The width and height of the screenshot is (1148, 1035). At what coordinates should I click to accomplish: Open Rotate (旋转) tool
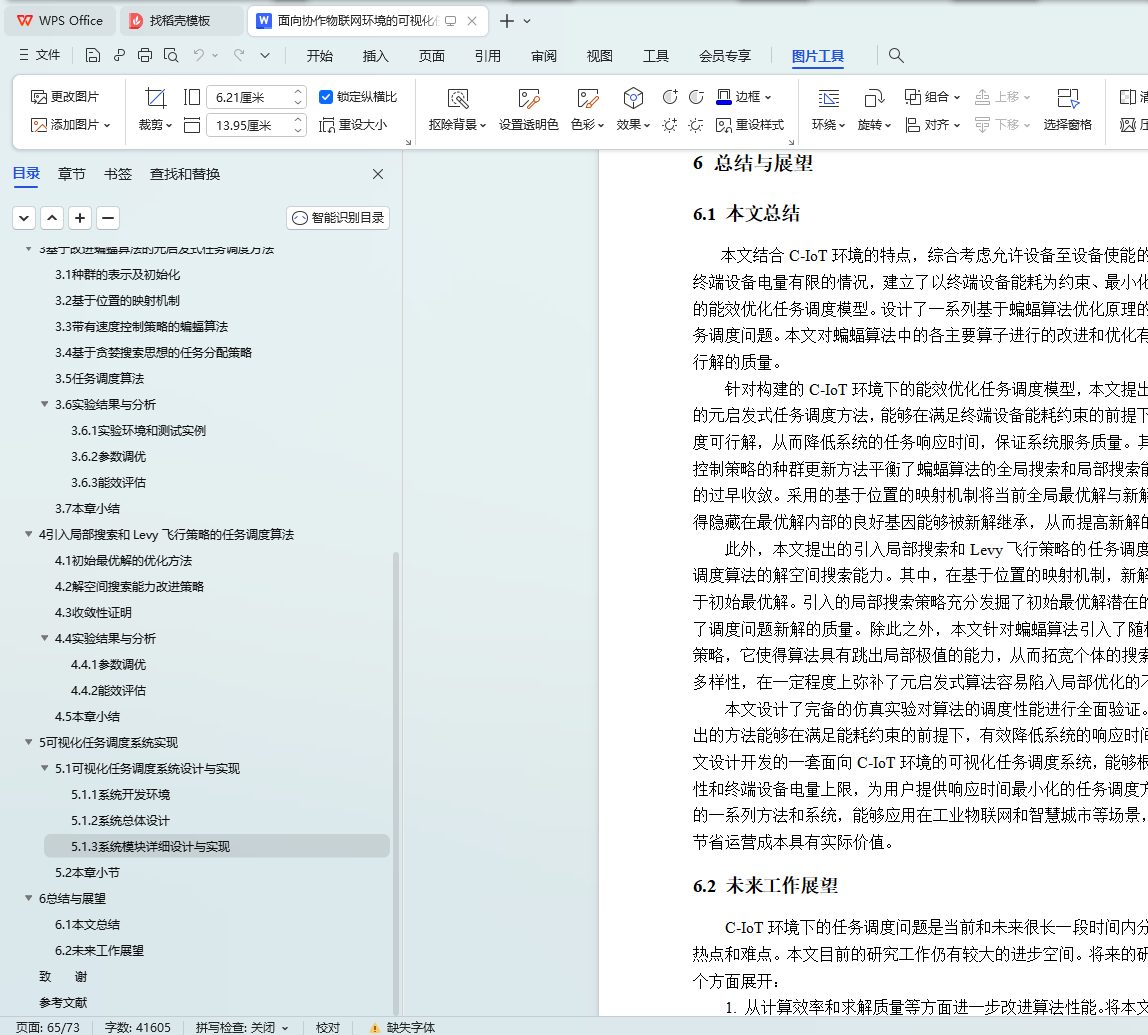[x=874, y=110]
